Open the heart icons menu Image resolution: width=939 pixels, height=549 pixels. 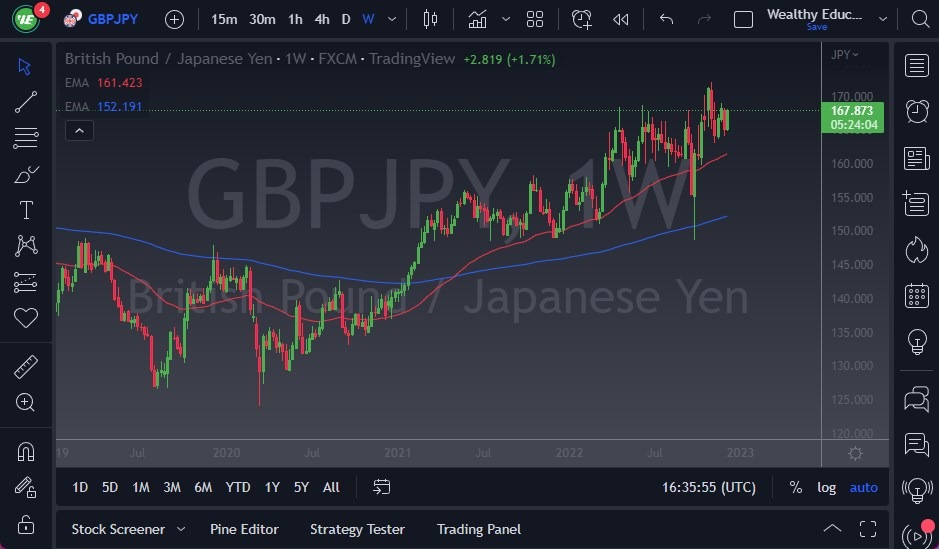[x=26, y=318]
